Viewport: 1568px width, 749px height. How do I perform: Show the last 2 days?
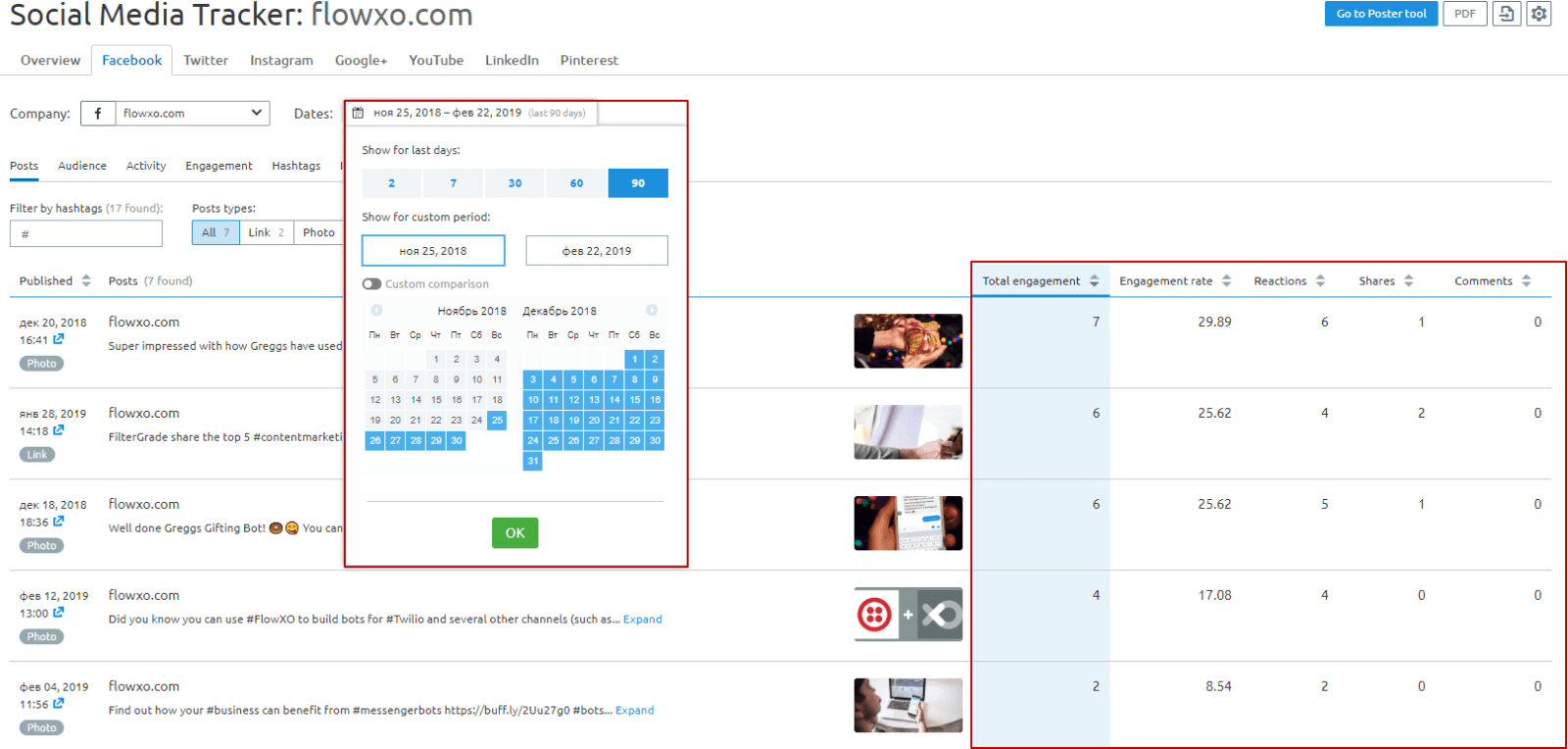pos(392,183)
